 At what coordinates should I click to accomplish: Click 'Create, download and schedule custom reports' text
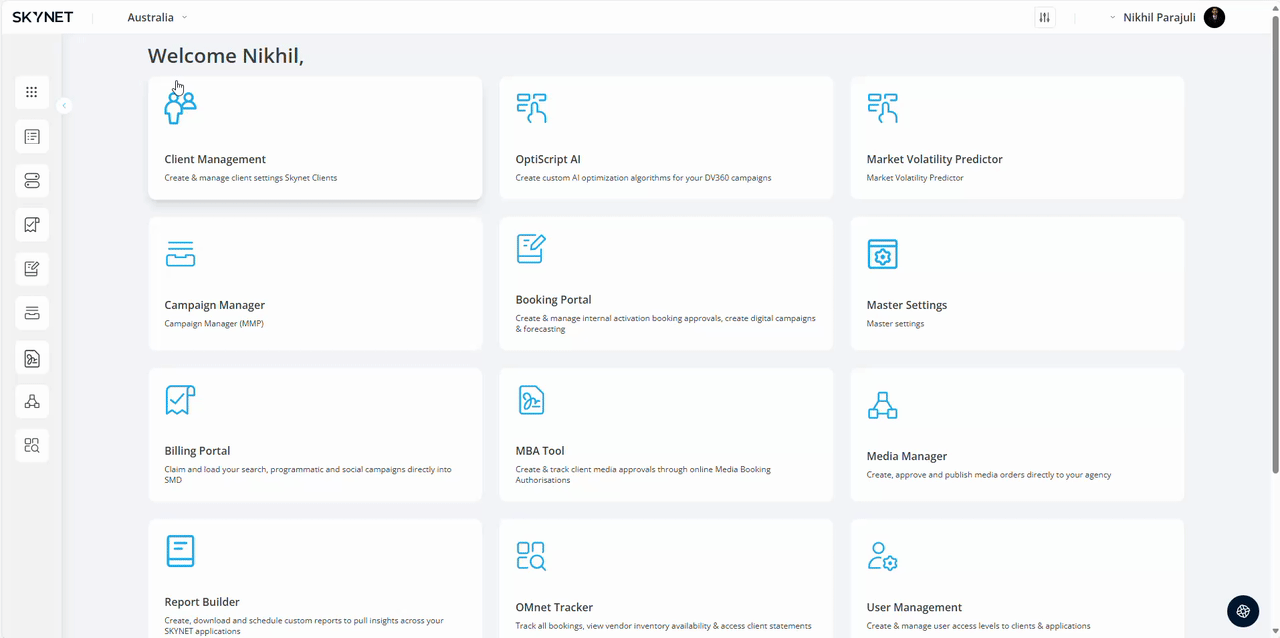[304, 625]
